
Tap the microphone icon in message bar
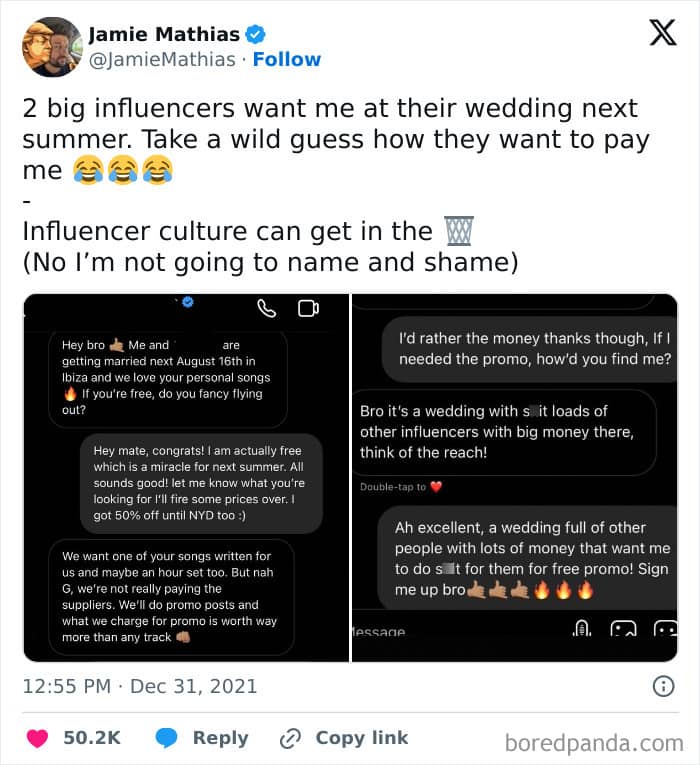583,629
